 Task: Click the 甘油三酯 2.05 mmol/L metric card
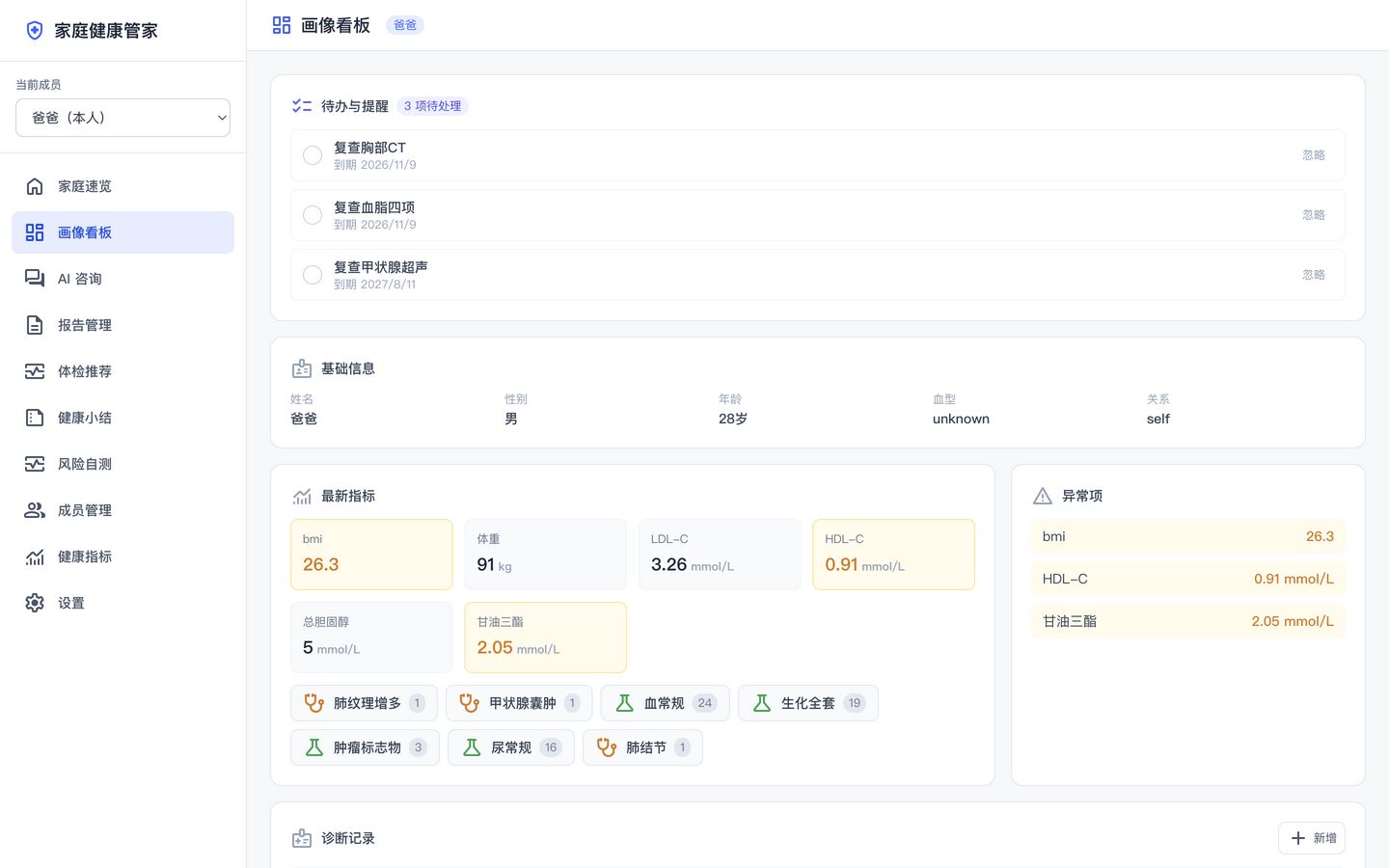(546, 637)
